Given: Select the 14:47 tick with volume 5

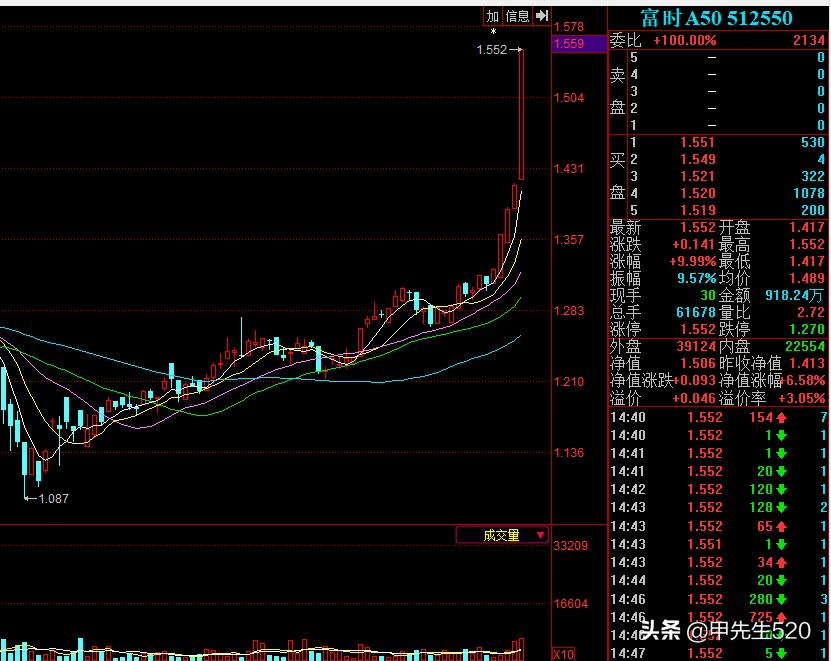Looking at the screenshot, I should point(719,653).
